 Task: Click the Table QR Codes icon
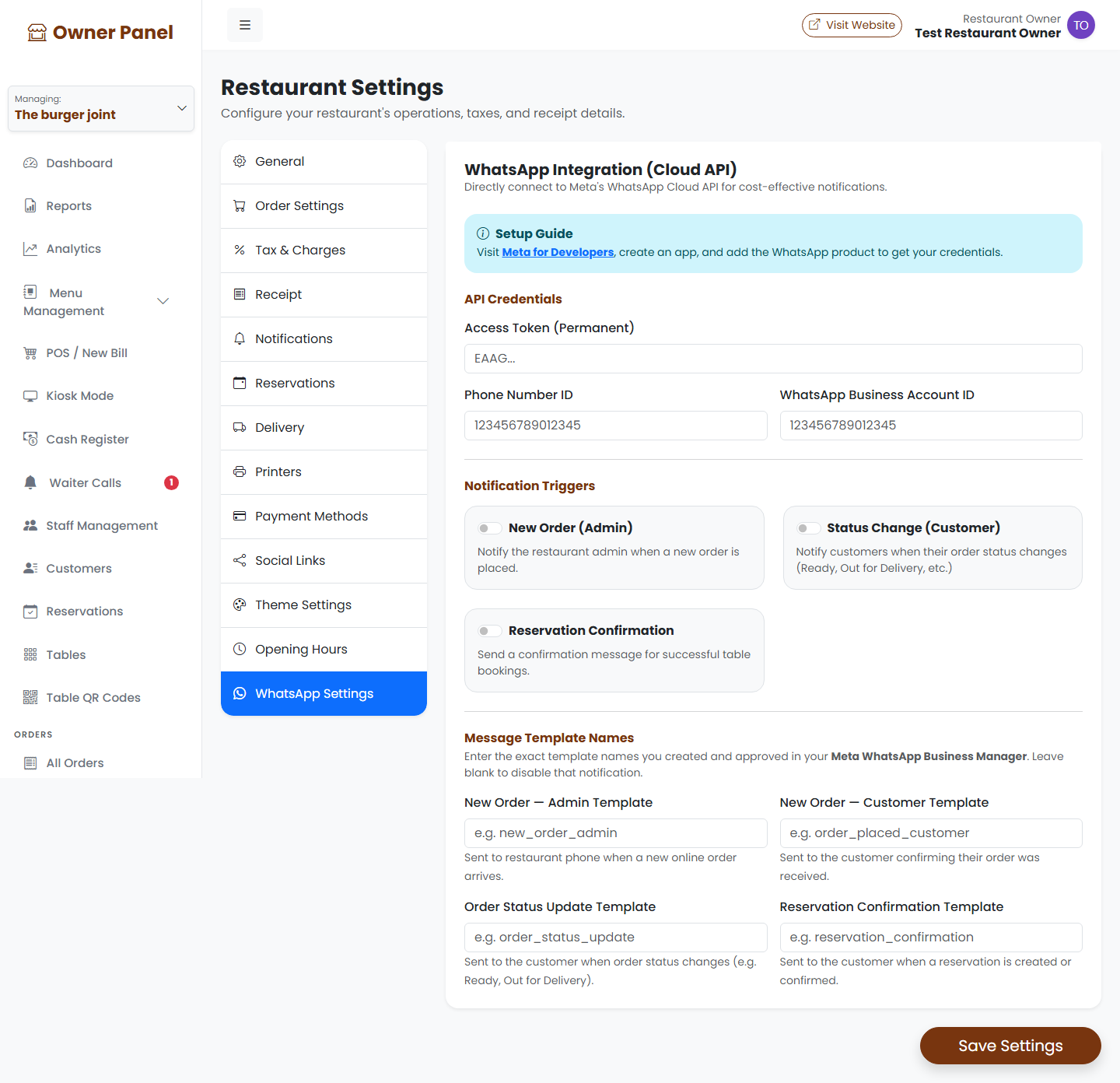click(x=30, y=698)
